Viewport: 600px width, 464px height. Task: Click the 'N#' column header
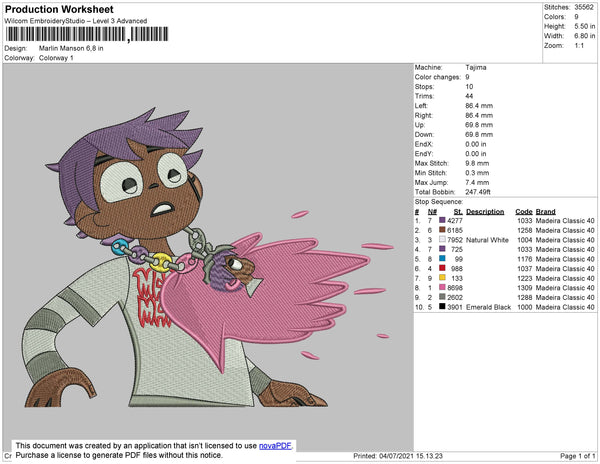(432, 212)
